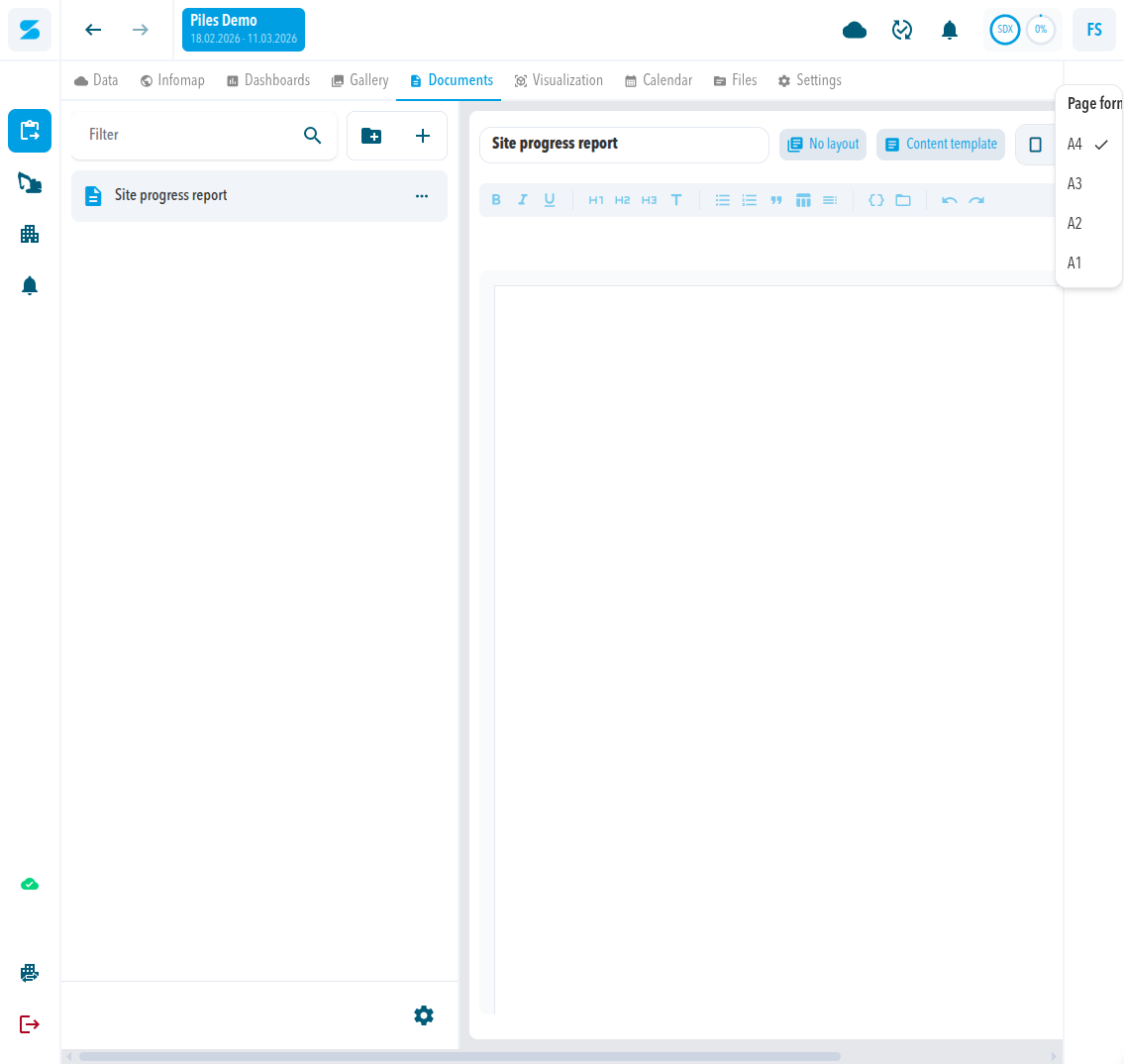
Task: Open the Dashboards tab
Action: pyautogui.click(x=268, y=80)
